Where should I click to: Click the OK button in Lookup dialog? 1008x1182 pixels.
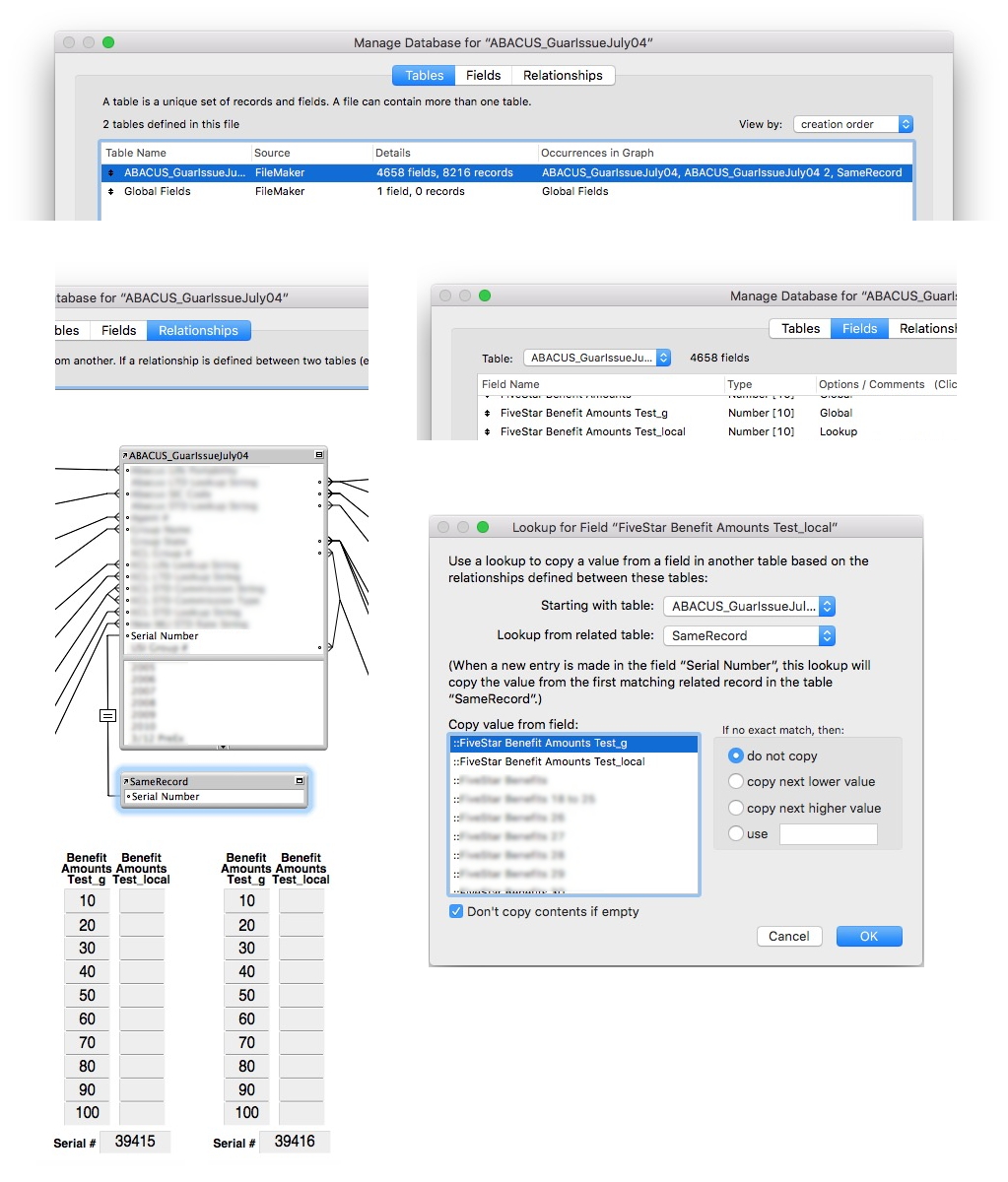tap(869, 936)
